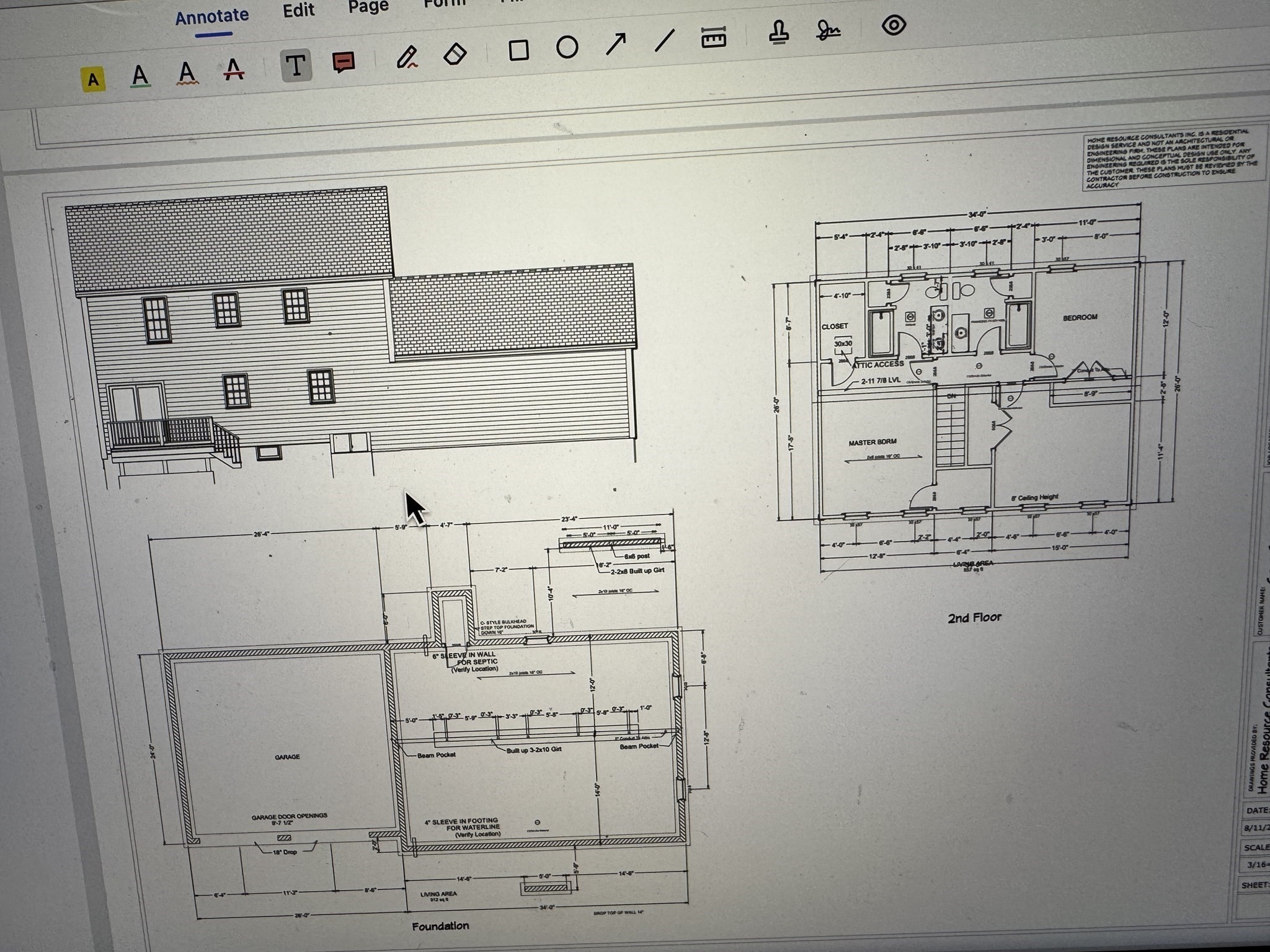Select the Squiggly underline text tool

[187, 73]
